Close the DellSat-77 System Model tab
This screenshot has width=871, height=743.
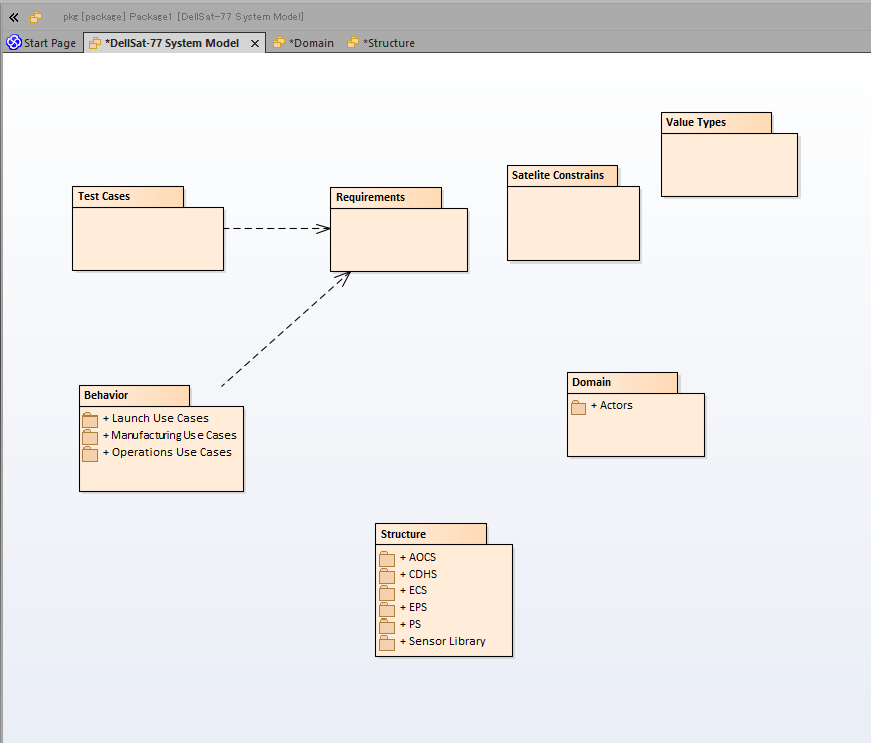pos(255,43)
